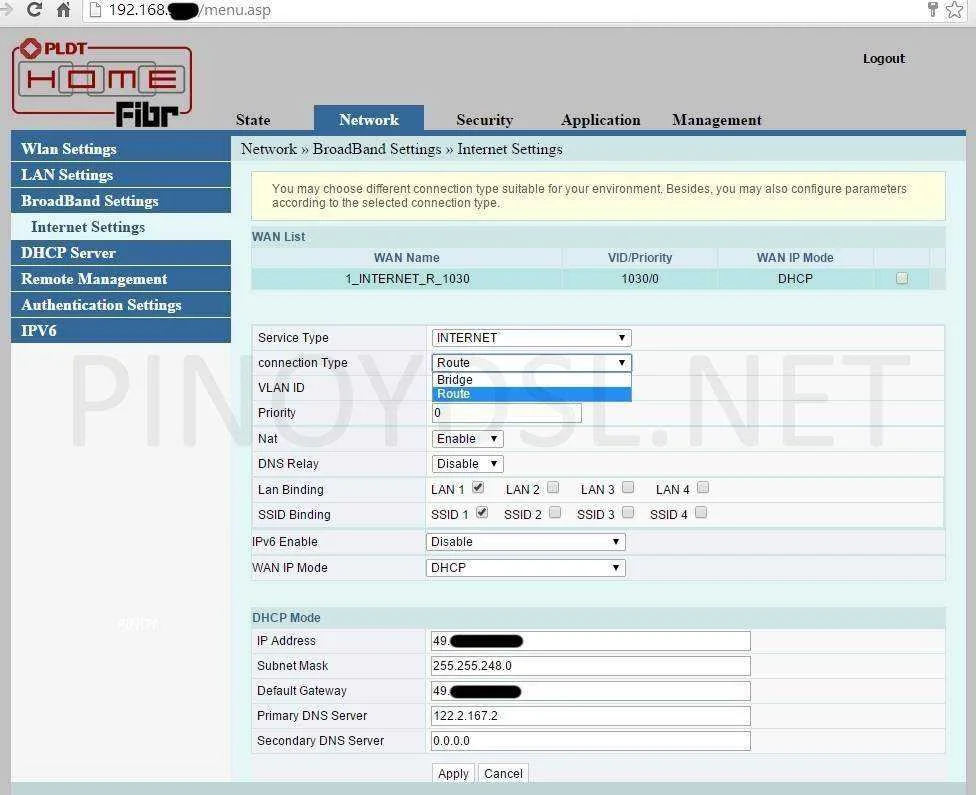This screenshot has width=976, height=795.
Task: Uncheck SSID 1 binding checkbox
Action: (x=482, y=512)
